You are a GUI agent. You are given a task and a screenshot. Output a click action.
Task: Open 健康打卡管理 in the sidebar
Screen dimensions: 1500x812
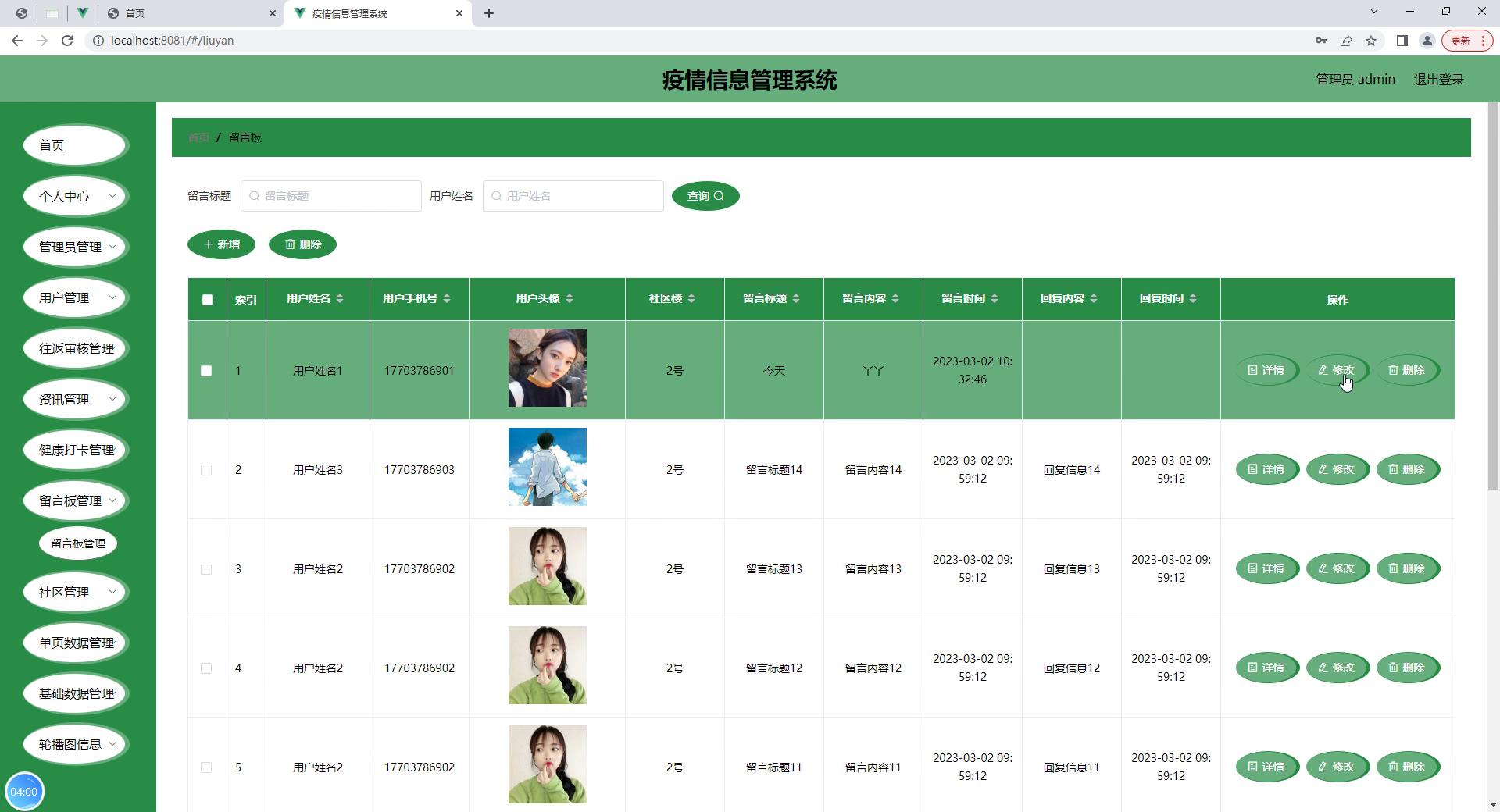pyautogui.click(x=76, y=450)
